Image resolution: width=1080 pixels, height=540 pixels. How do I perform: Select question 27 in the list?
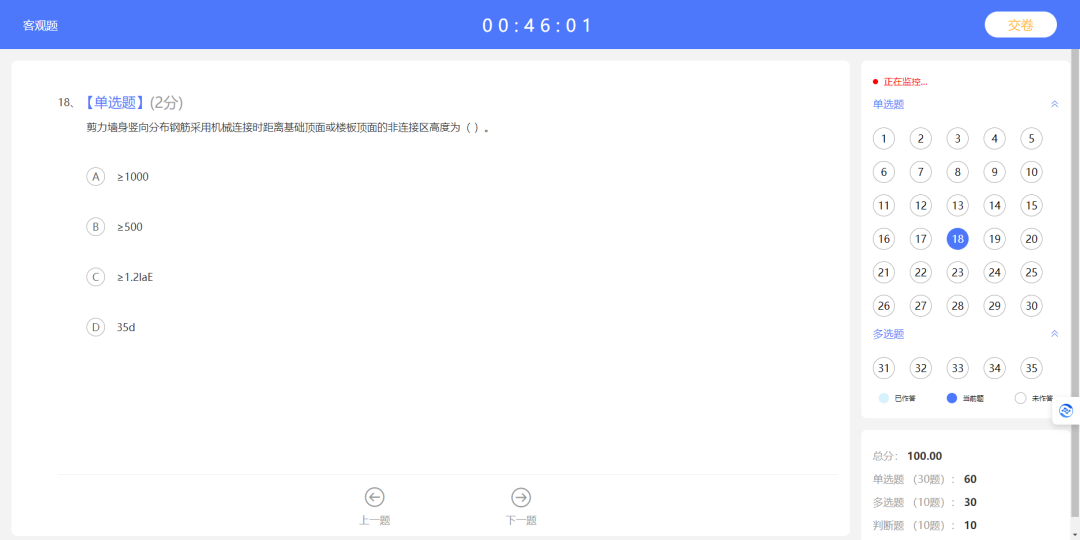pyautogui.click(x=920, y=306)
